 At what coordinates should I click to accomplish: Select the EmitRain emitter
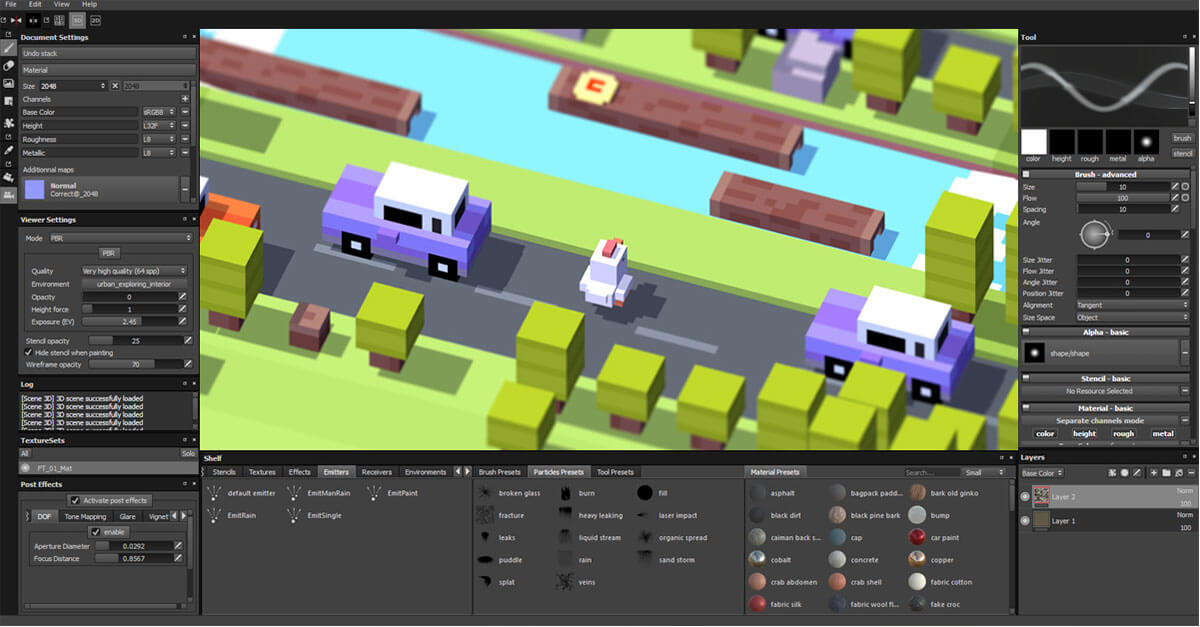pyautogui.click(x=233, y=515)
